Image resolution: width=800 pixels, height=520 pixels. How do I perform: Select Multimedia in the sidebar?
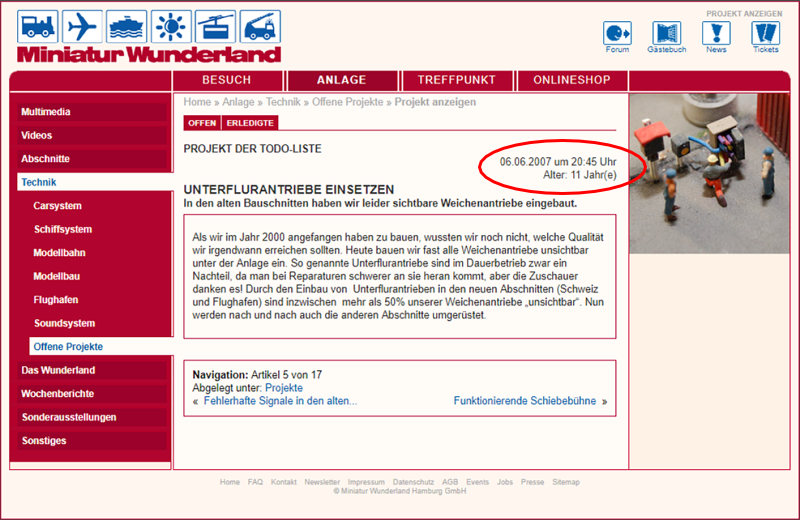92,112
